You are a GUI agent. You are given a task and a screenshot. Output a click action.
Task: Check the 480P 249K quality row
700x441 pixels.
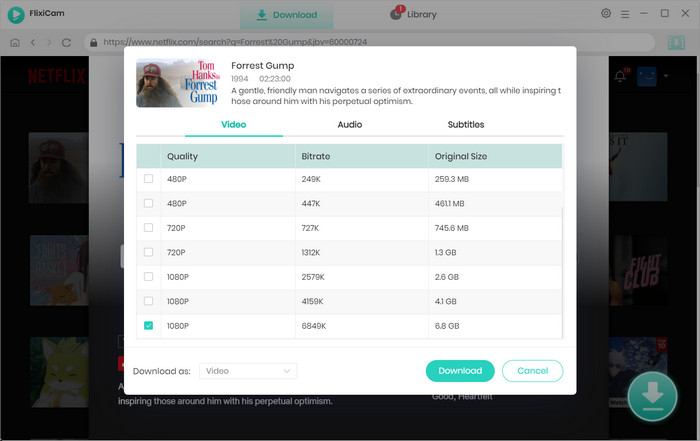coord(148,179)
